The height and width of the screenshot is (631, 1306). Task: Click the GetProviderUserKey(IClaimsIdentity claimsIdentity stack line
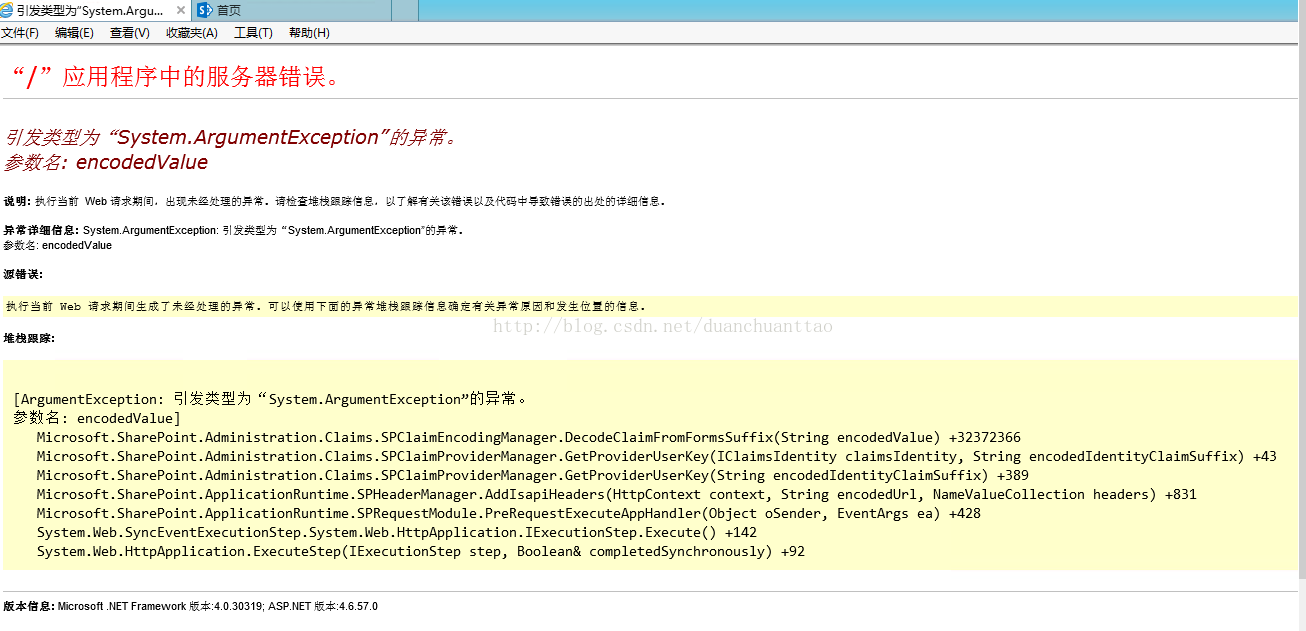(x=657, y=456)
